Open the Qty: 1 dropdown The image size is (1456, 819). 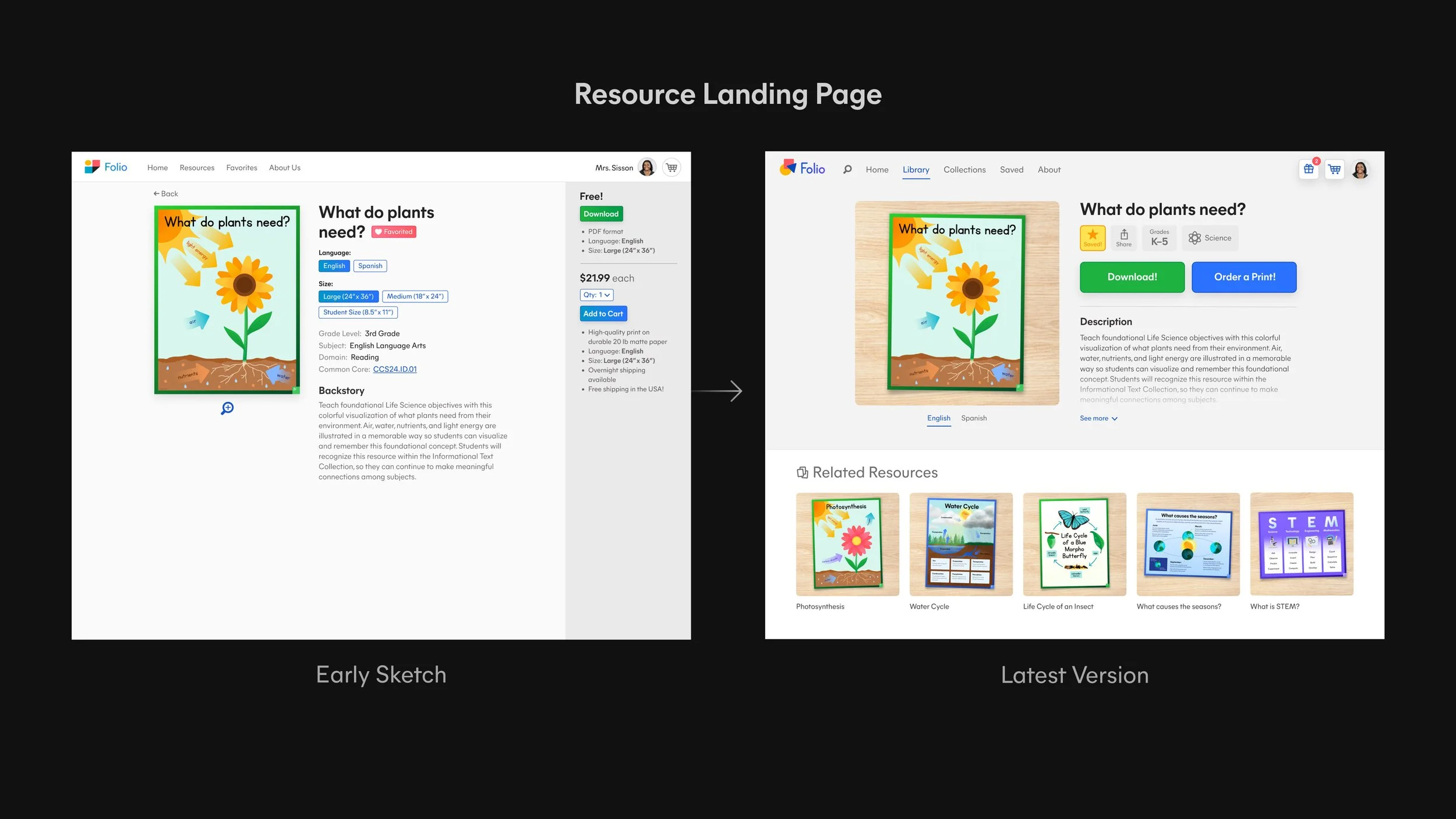[596, 295]
